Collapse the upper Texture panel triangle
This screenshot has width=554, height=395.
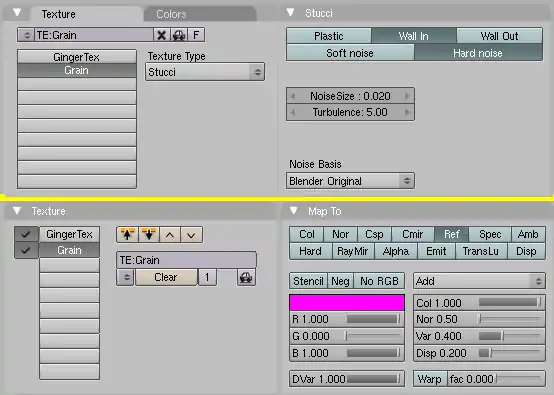click(17, 13)
